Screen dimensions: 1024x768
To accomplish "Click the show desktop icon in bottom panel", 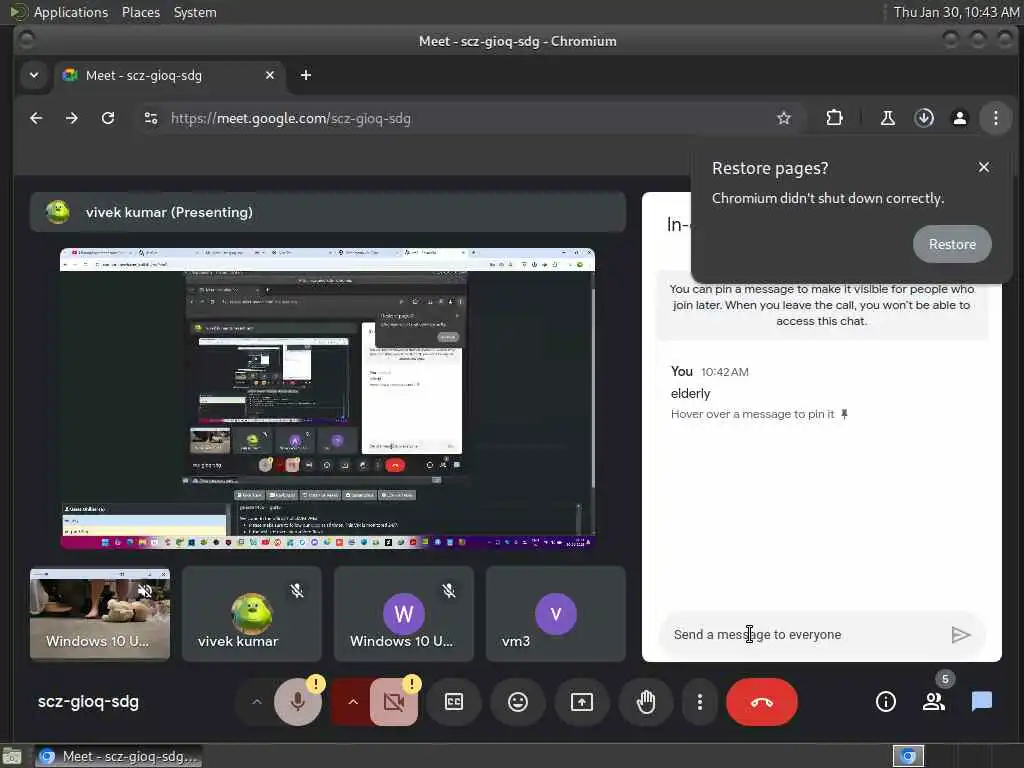I will point(12,757).
